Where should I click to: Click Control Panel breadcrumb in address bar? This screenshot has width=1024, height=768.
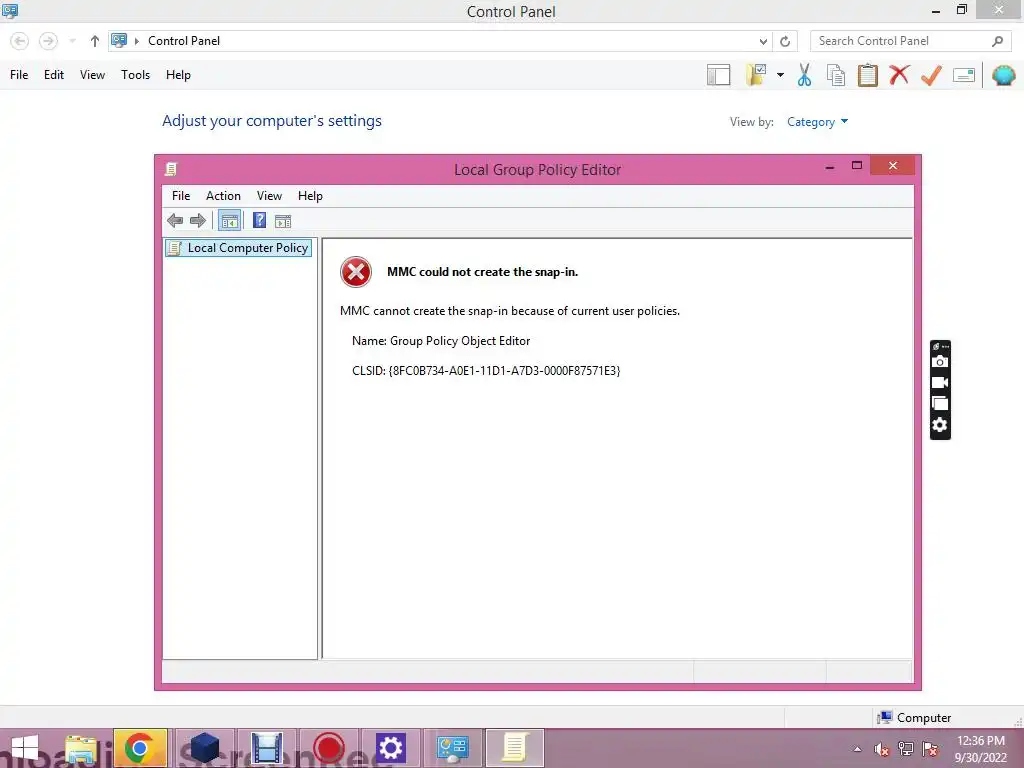184,41
